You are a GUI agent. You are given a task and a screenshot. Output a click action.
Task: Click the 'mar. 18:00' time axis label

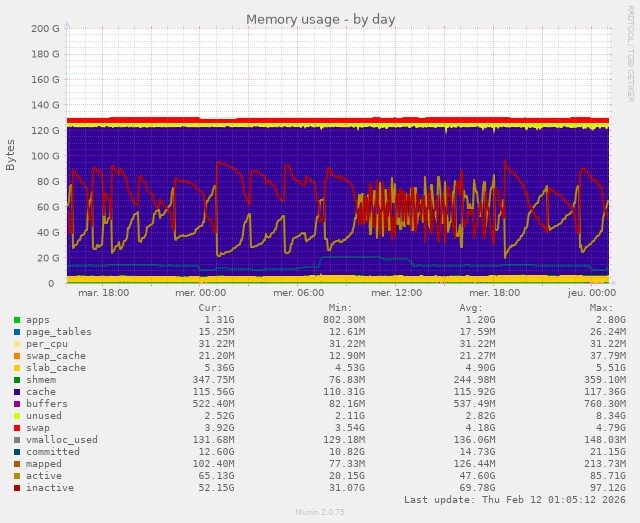(103, 293)
